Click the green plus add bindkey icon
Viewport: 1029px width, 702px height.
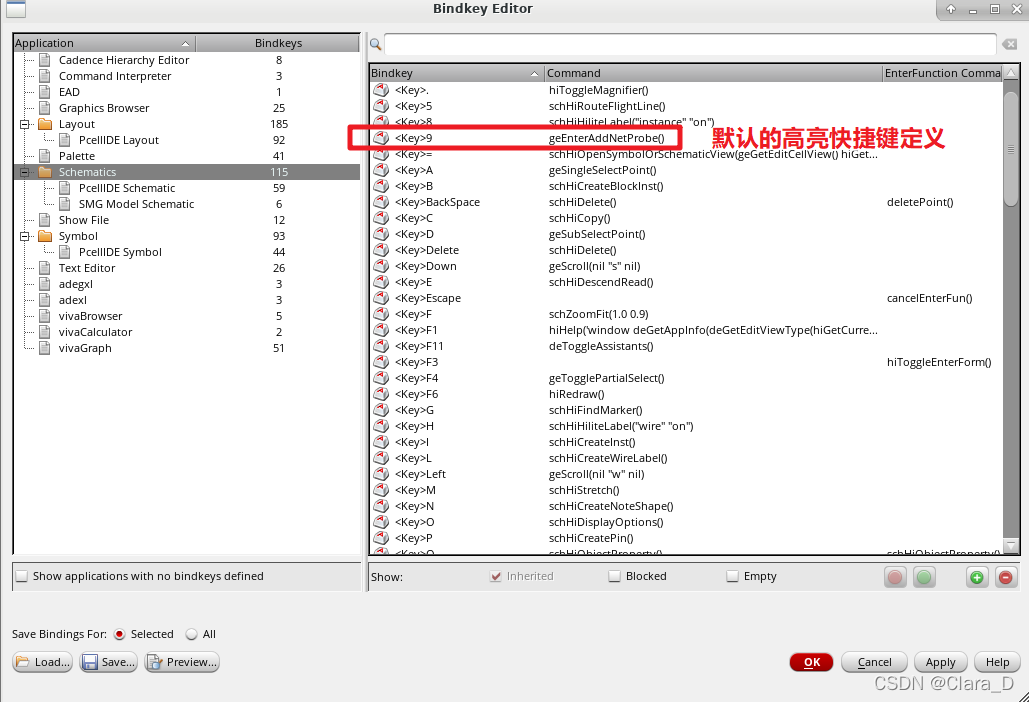point(976,577)
